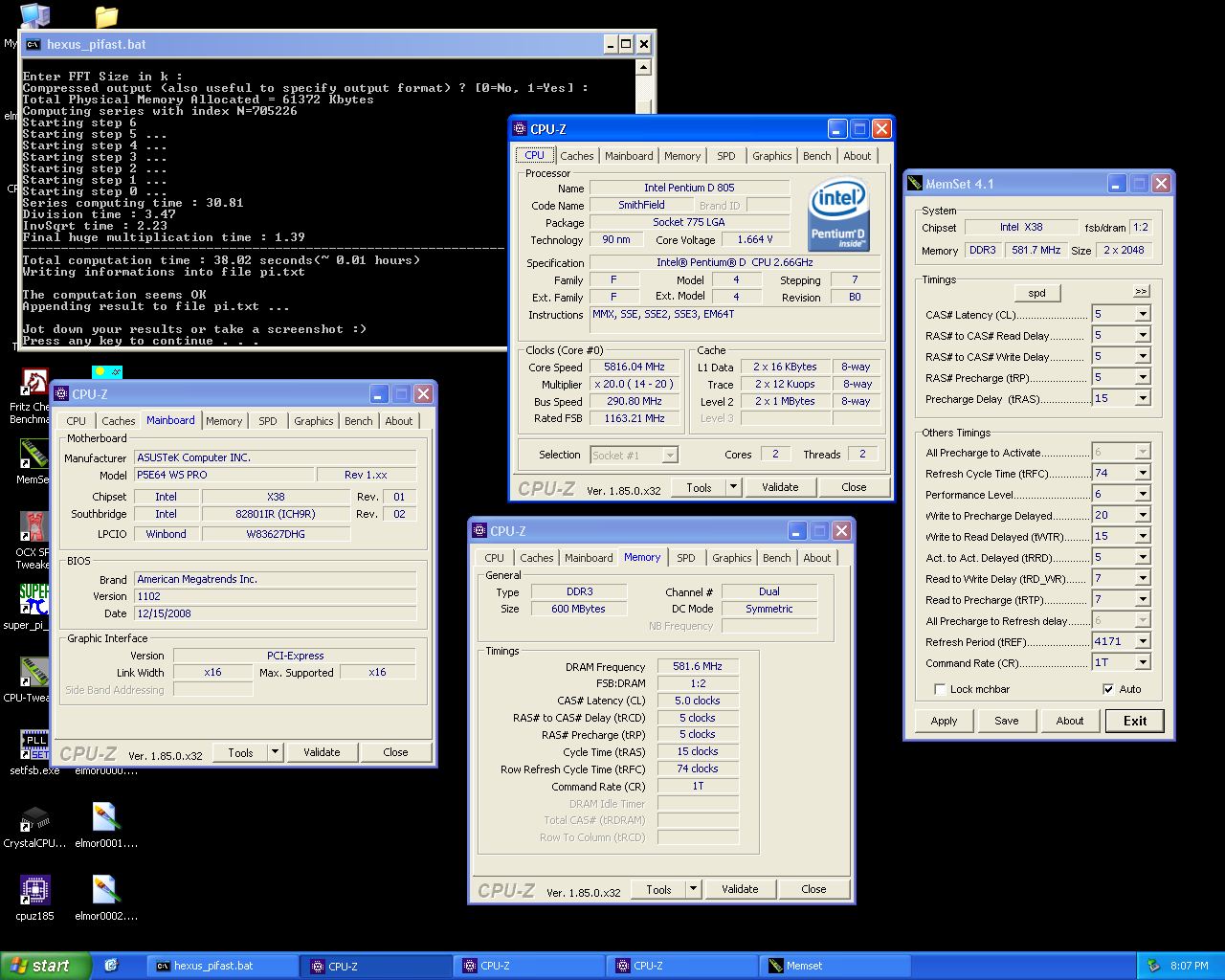Image resolution: width=1225 pixels, height=980 pixels.
Task: Click the console window scrollbar up arrow
Action: point(644,67)
